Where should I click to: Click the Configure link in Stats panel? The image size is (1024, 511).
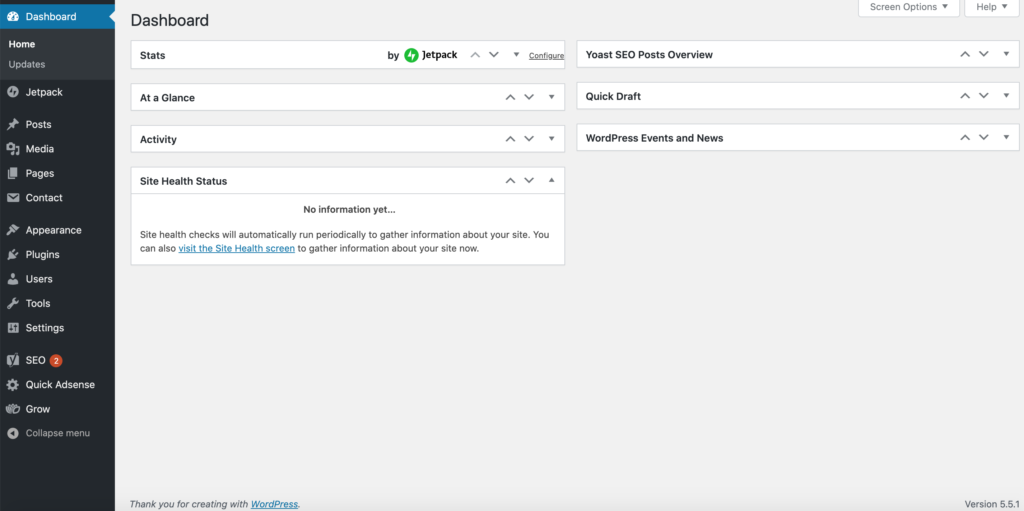547,56
